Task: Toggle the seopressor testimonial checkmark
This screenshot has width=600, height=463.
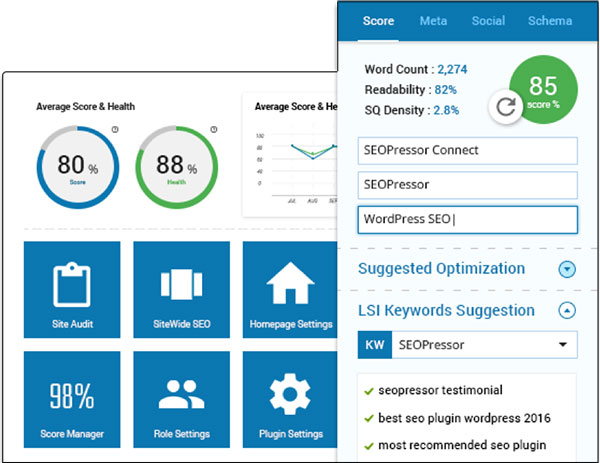Action: coord(368,391)
